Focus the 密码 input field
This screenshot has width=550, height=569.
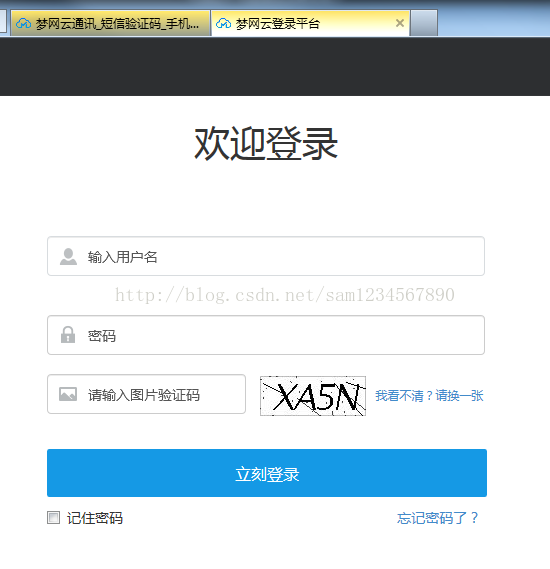tap(266, 335)
